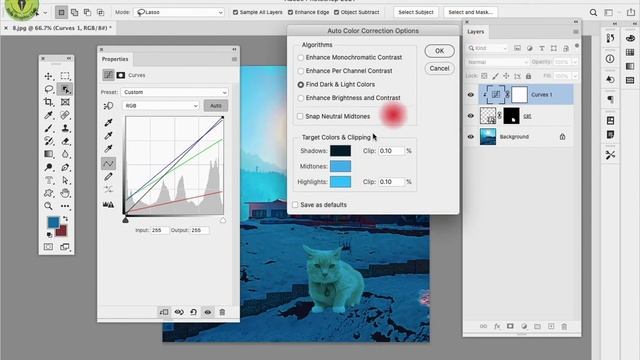Click the black point eyedropper in Curves
640x360 pixels.
(108, 122)
